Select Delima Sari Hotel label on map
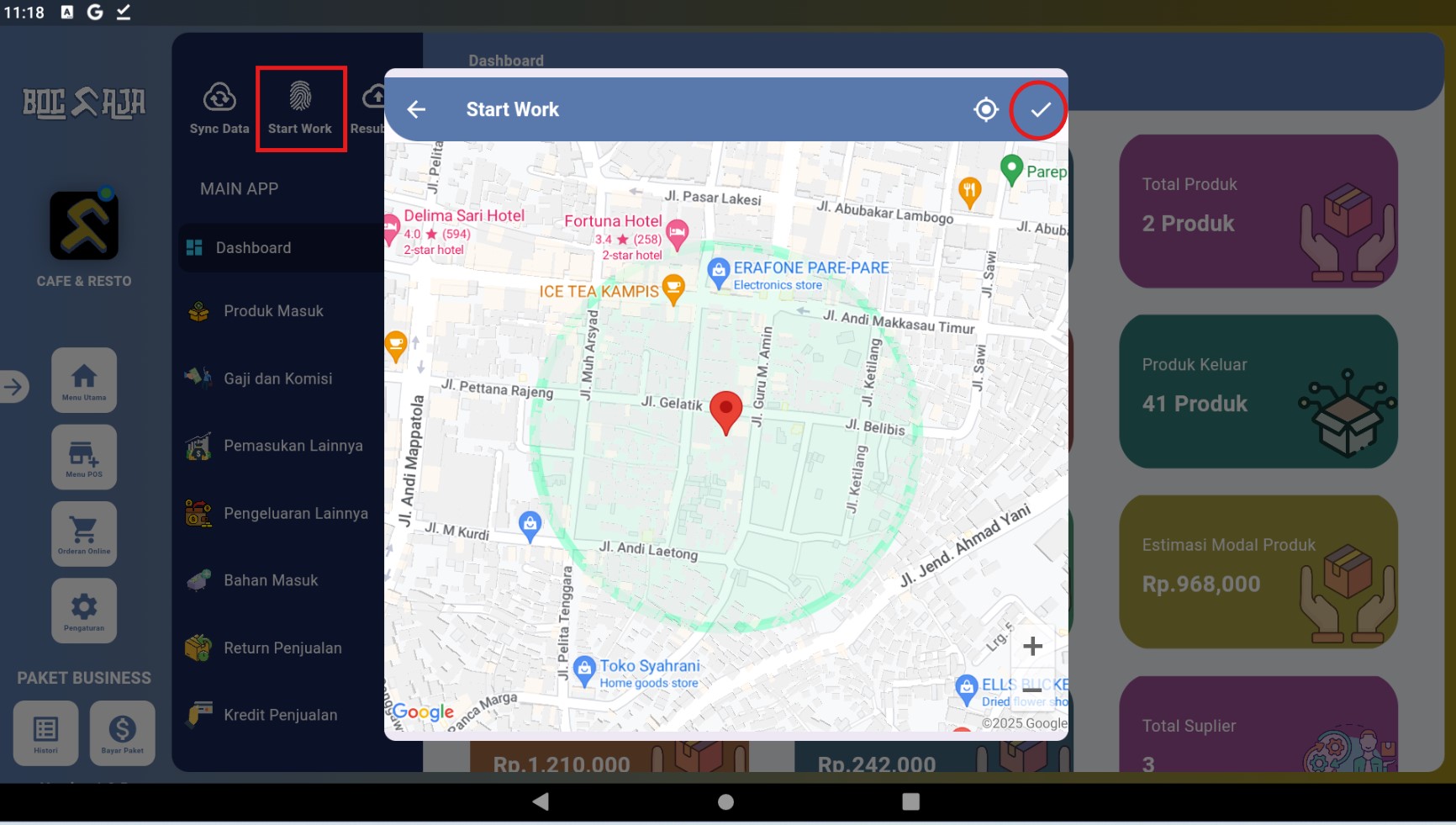 464,216
